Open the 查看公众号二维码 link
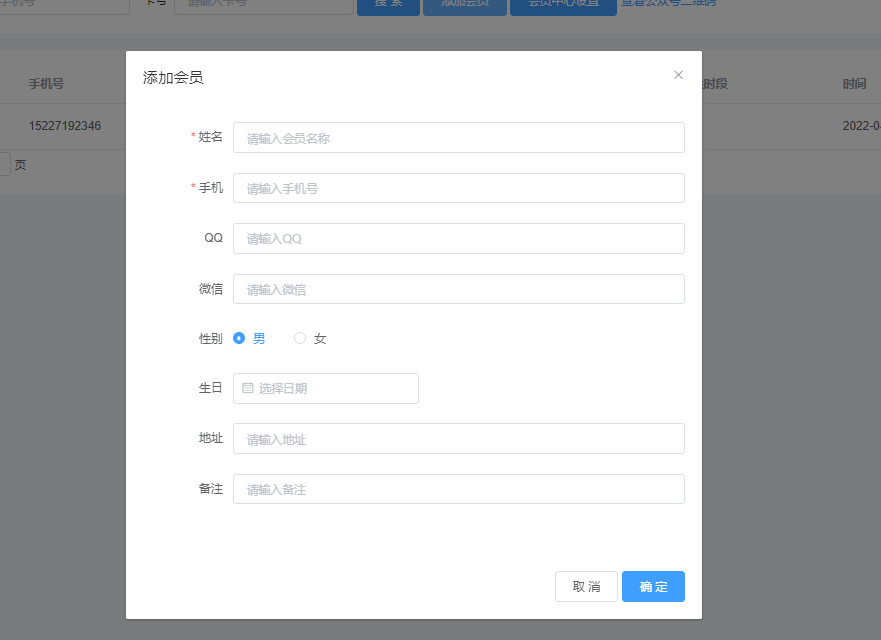 [x=668, y=3]
